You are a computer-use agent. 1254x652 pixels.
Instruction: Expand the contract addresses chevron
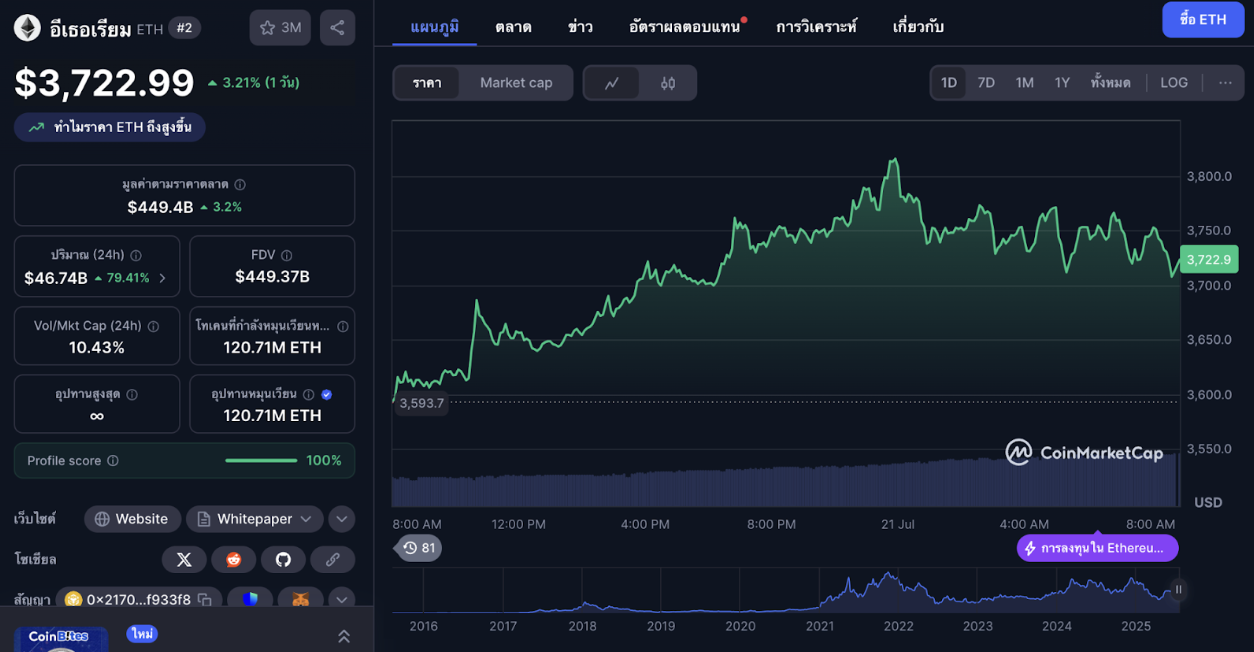341,600
